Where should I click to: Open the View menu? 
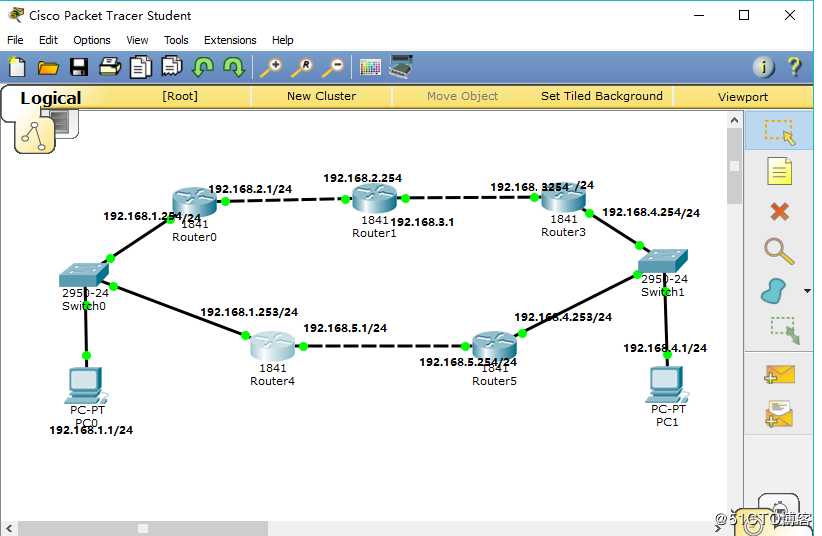click(x=137, y=40)
